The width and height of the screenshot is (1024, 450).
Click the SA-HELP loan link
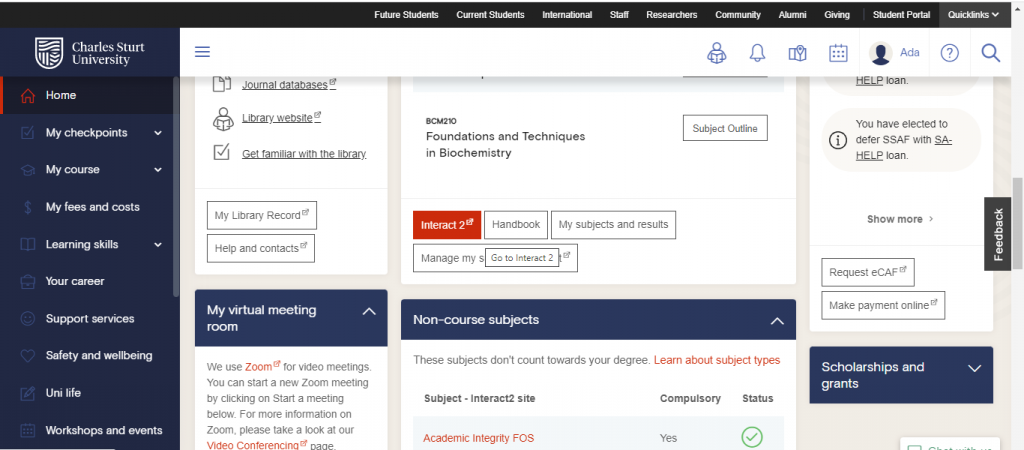(x=904, y=148)
